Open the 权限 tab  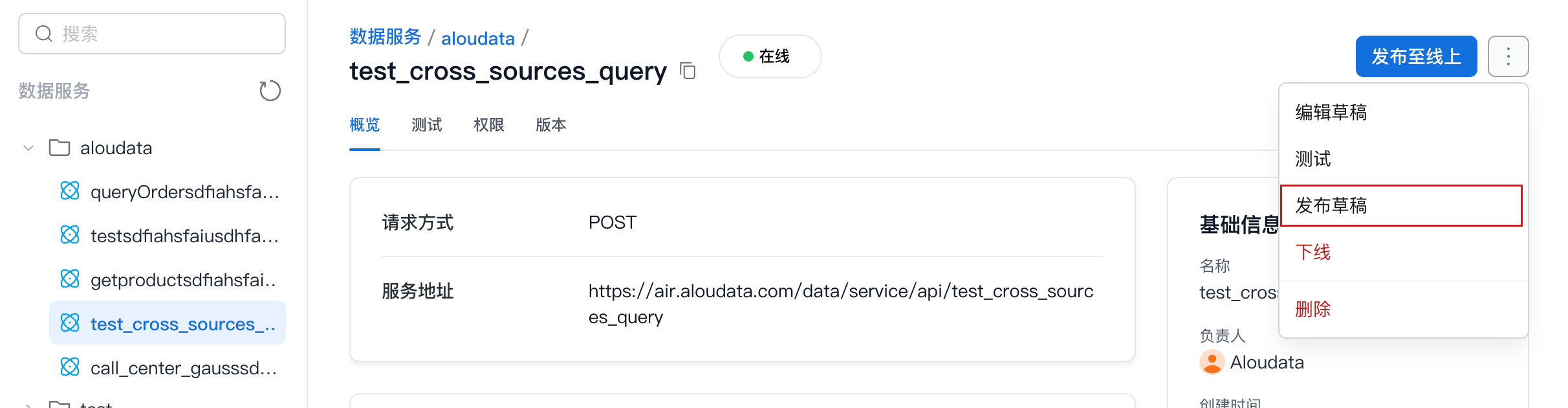click(x=489, y=125)
